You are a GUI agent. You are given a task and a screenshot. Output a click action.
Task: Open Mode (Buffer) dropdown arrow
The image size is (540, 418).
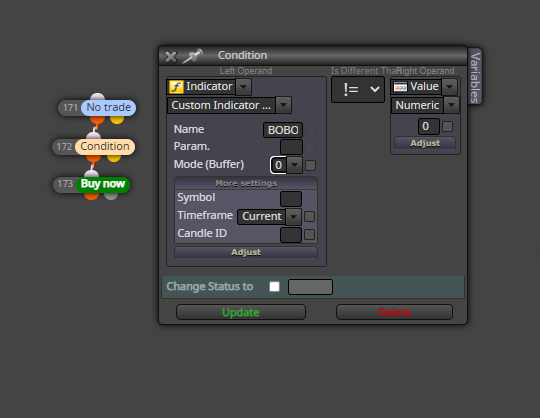[294, 165]
